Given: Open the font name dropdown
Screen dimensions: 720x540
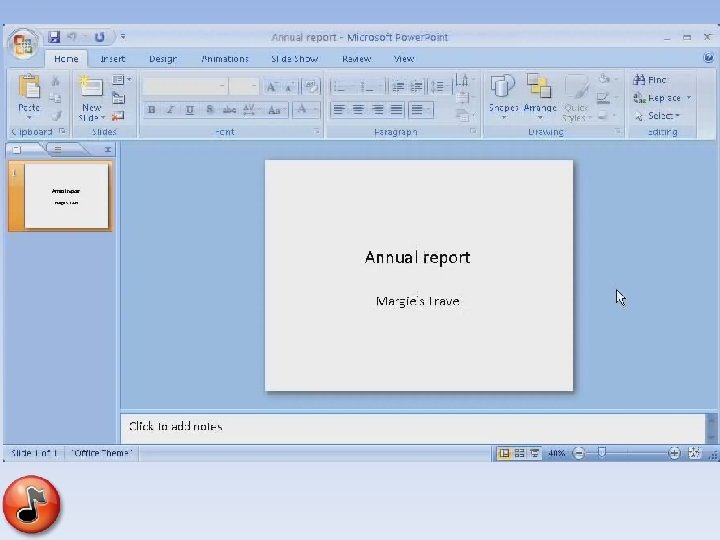Looking at the screenshot, I should point(222,86).
